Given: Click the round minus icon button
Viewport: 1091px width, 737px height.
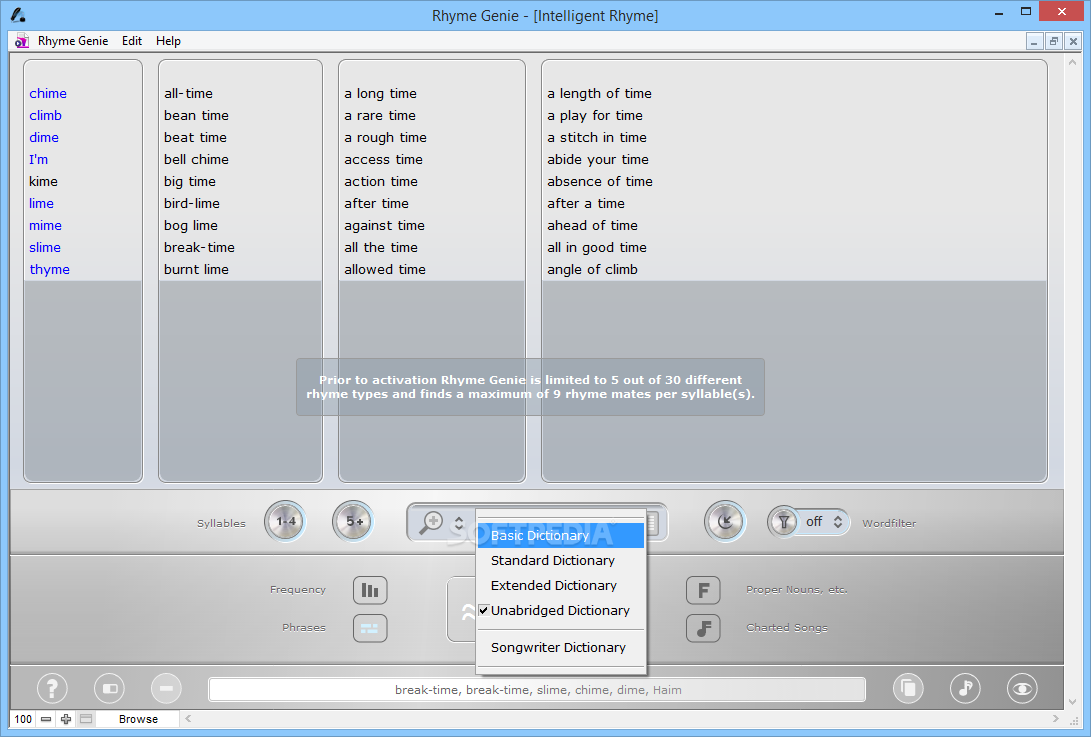Looking at the screenshot, I should [x=166, y=689].
